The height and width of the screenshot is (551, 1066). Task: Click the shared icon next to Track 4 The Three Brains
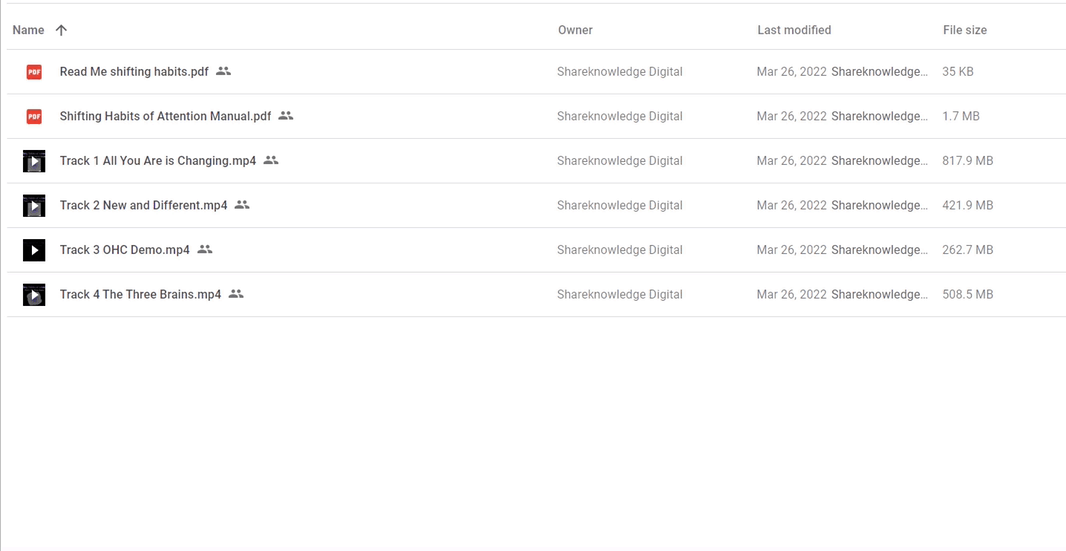click(236, 294)
